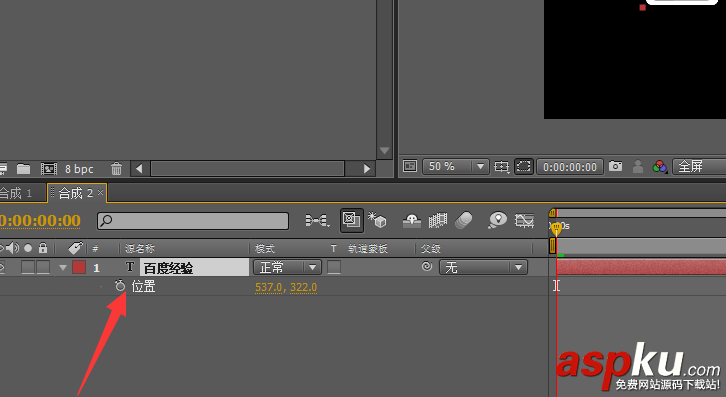726x397 pixels.
Task: Select the 合成 2 timeline tab
Action: pyautogui.click(x=75, y=193)
